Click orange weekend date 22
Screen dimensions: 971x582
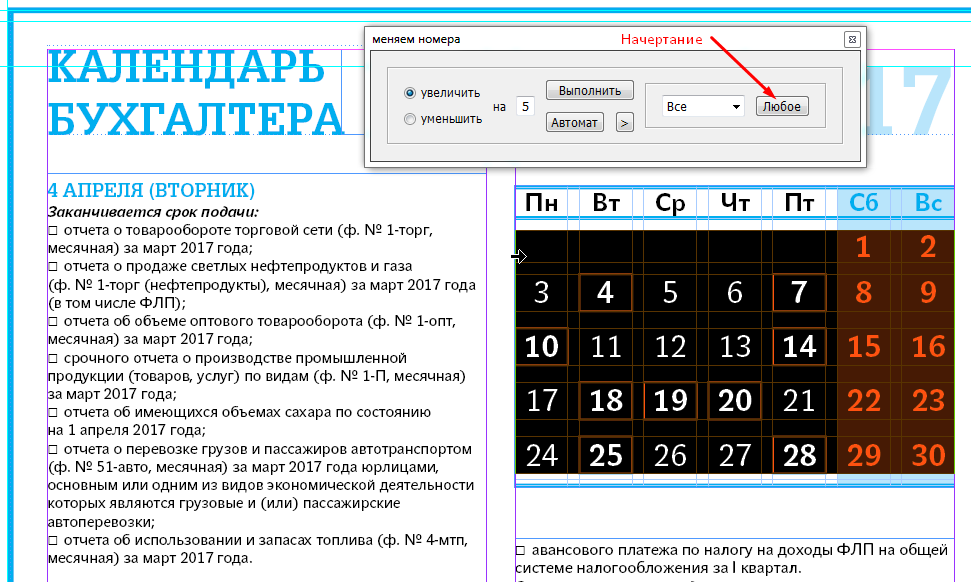(863, 401)
